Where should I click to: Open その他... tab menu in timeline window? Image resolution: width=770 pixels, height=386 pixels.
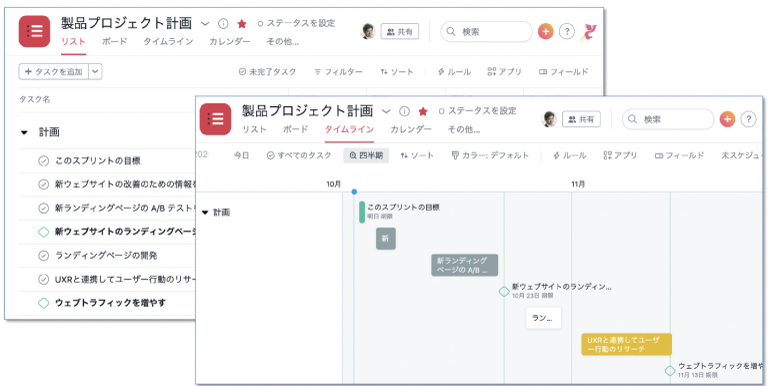pos(464,130)
